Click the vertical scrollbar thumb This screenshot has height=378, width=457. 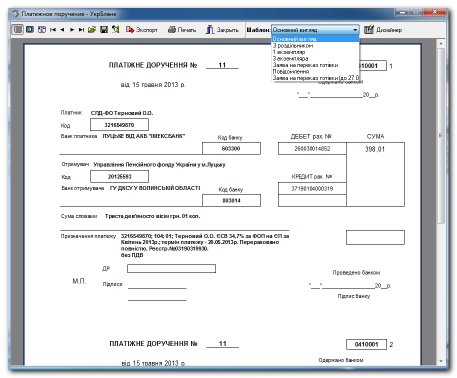(441, 135)
